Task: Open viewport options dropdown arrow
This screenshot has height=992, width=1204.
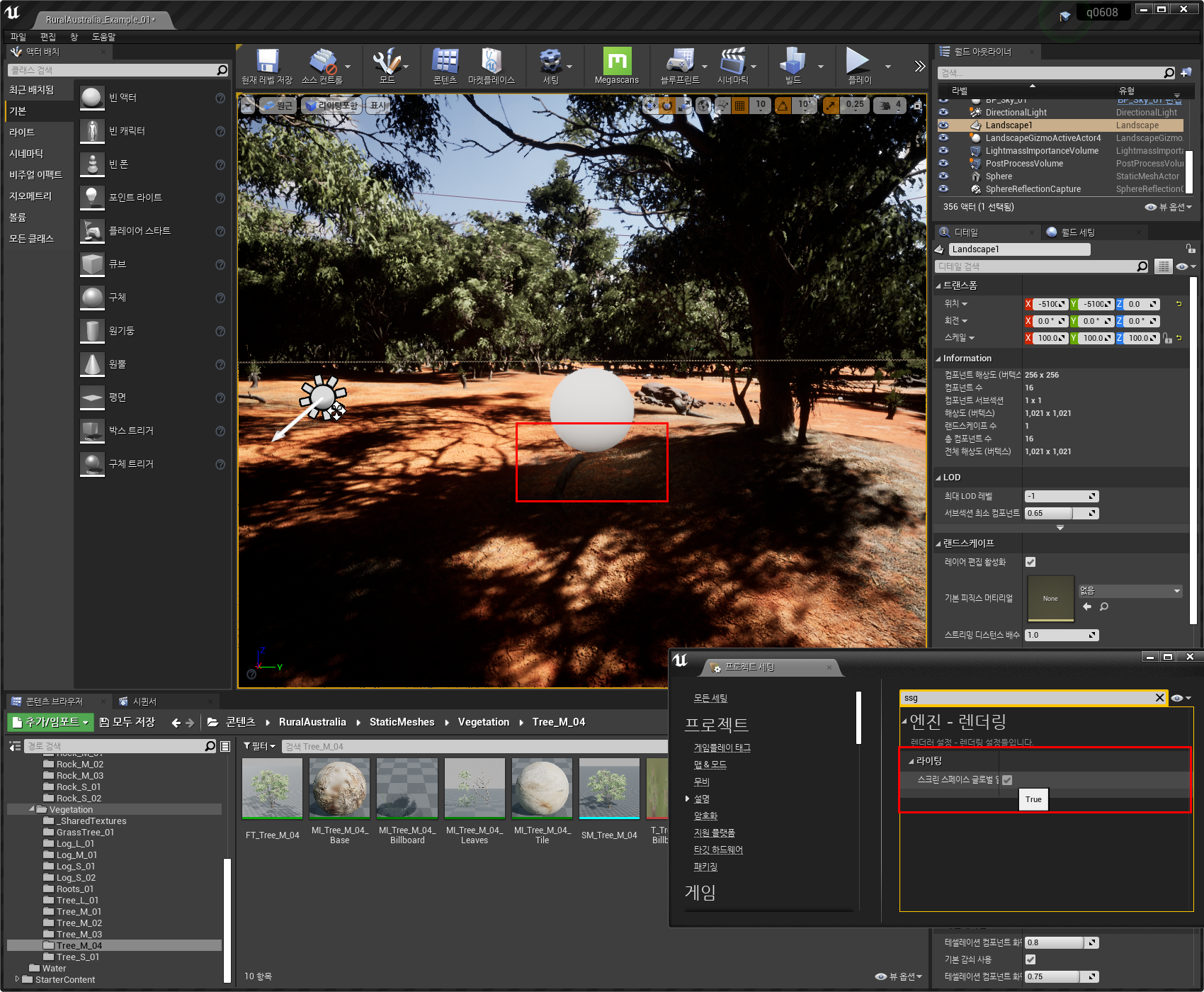Action: 247,106
